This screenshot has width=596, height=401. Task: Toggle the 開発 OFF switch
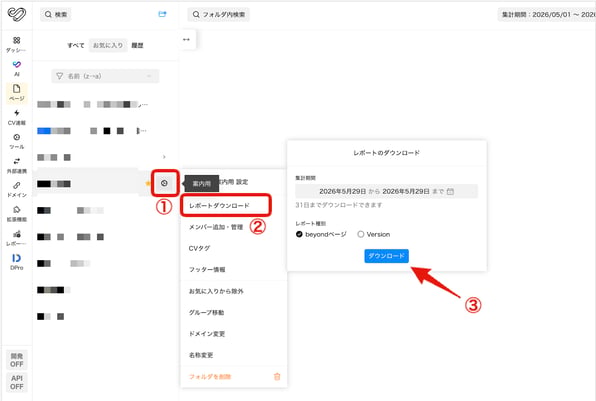tap(16, 360)
